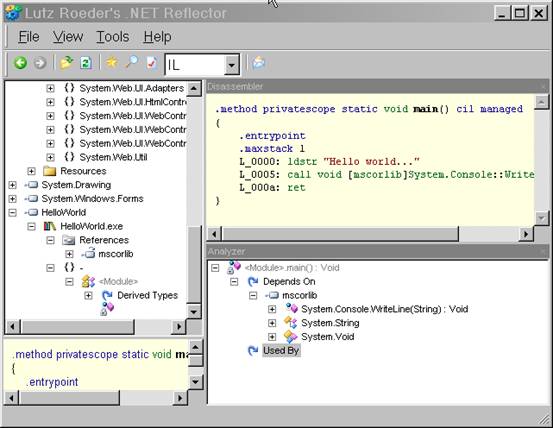This screenshot has height=428, width=553.
Task: Click the System.Void analyzer entry
Action: tap(328, 337)
